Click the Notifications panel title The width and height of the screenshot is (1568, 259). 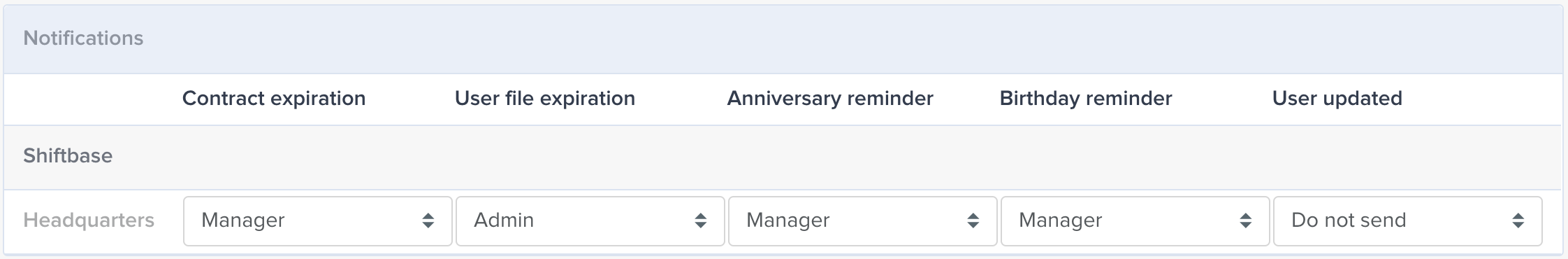[83, 38]
